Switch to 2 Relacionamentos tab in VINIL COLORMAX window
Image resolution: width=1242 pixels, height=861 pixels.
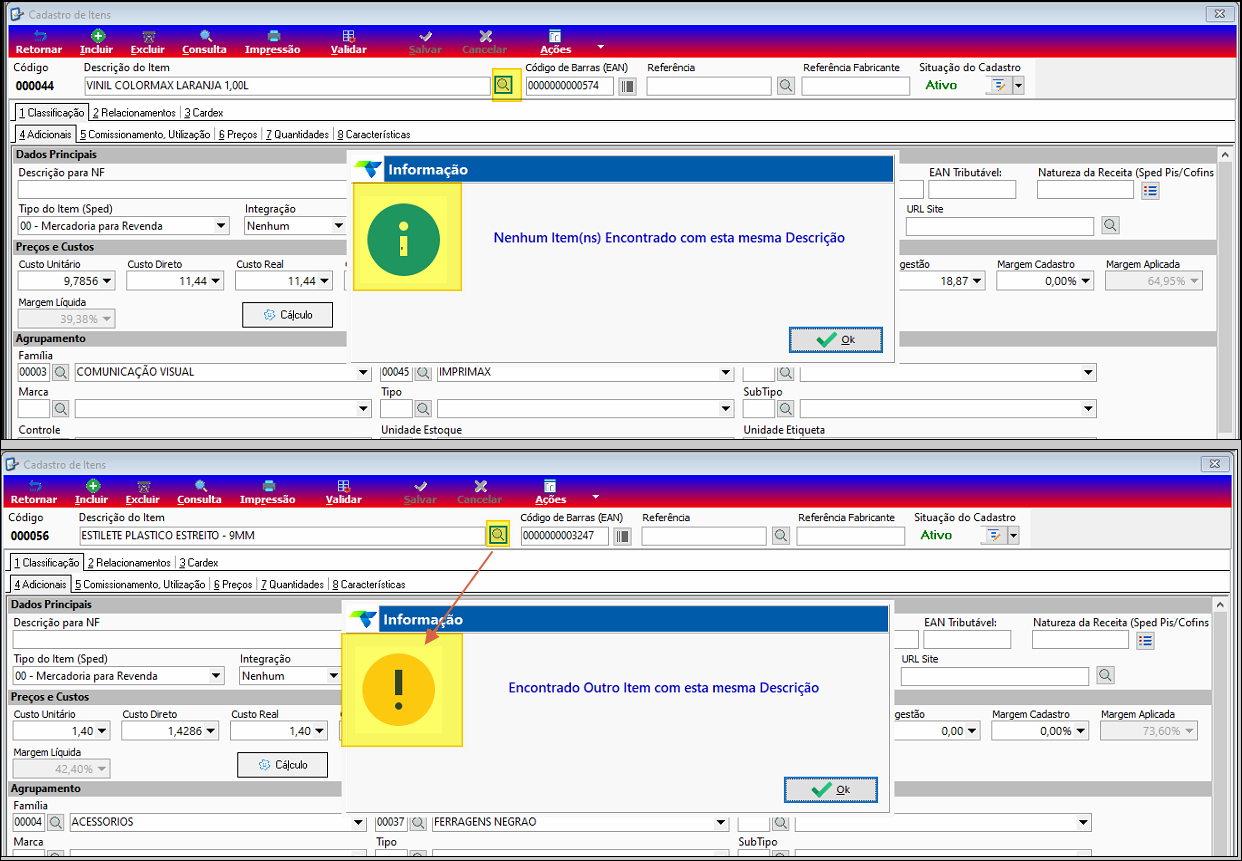click(x=134, y=113)
